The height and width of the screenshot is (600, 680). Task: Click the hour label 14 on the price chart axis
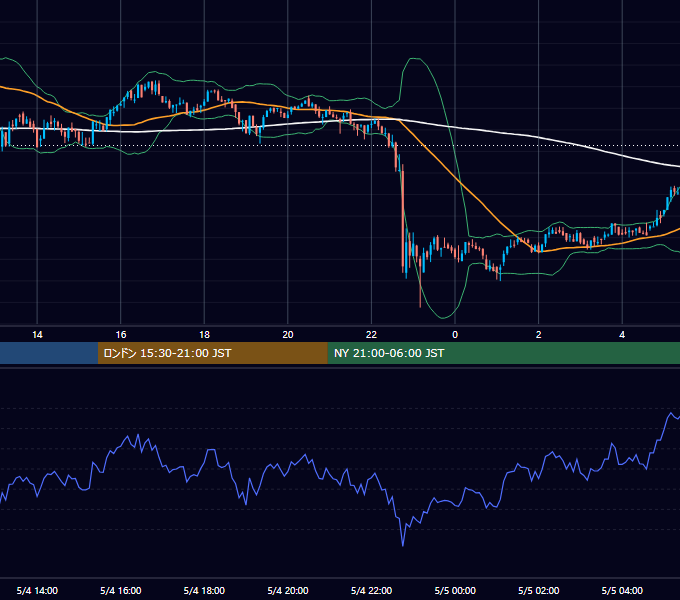click(37, 335)
